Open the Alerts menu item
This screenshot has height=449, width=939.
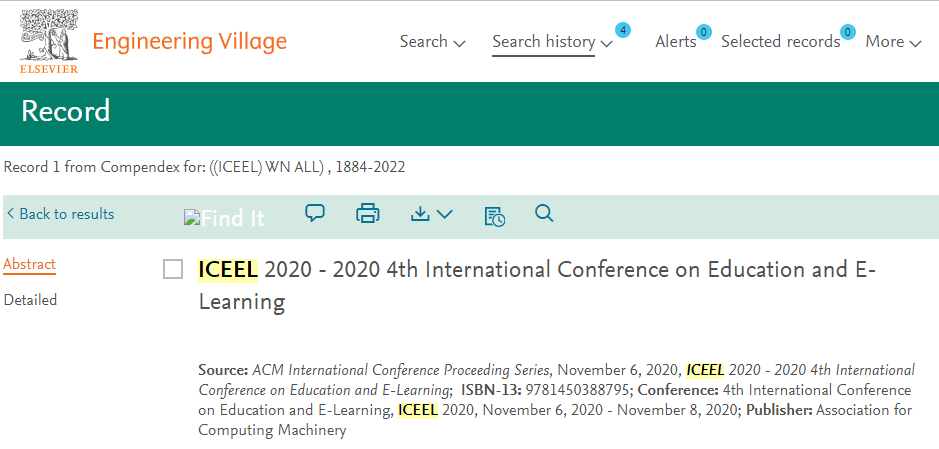tap(676, 42)
